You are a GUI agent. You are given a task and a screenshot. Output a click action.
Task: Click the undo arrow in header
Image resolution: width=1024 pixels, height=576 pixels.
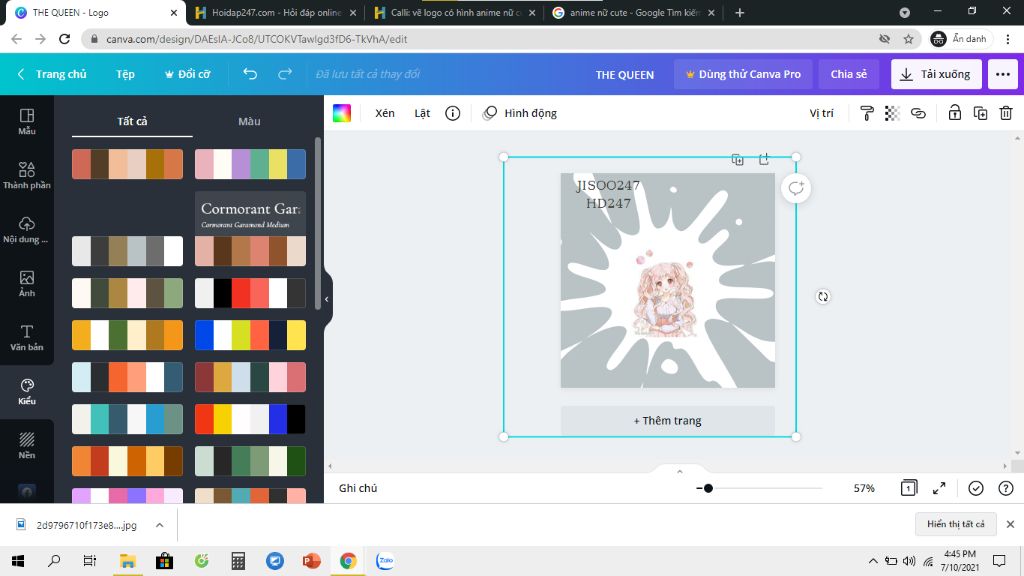point(250,74)
